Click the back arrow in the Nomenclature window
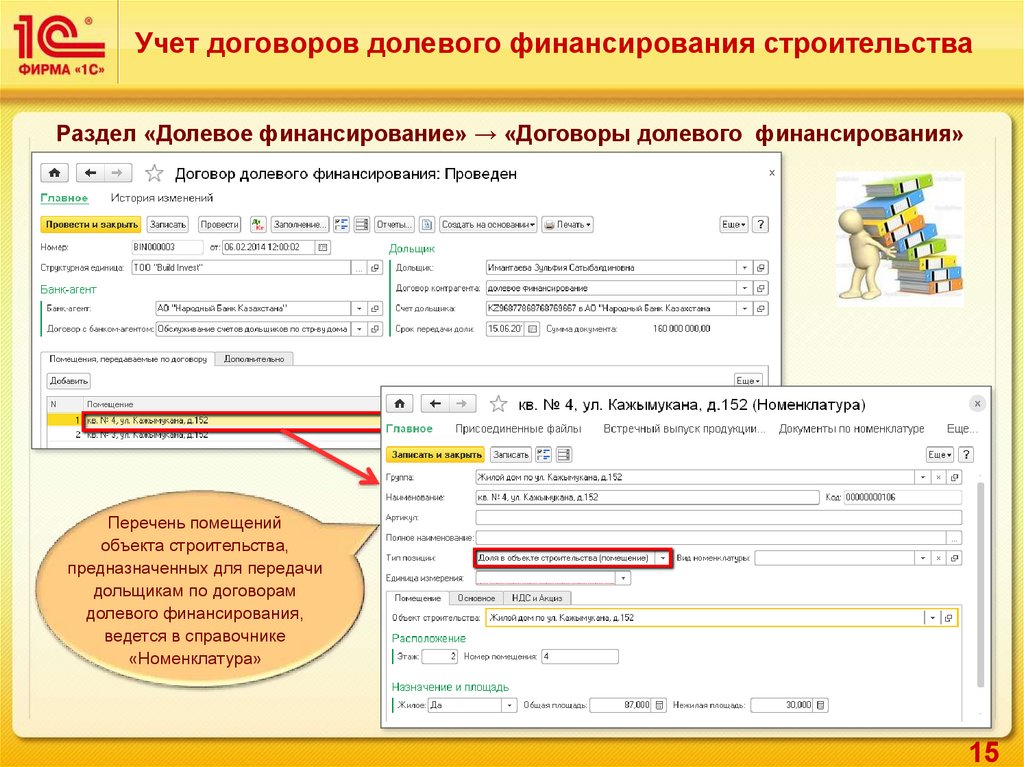Image resolution: width=1024 pixels, height=767 pixels. point(435,404)
